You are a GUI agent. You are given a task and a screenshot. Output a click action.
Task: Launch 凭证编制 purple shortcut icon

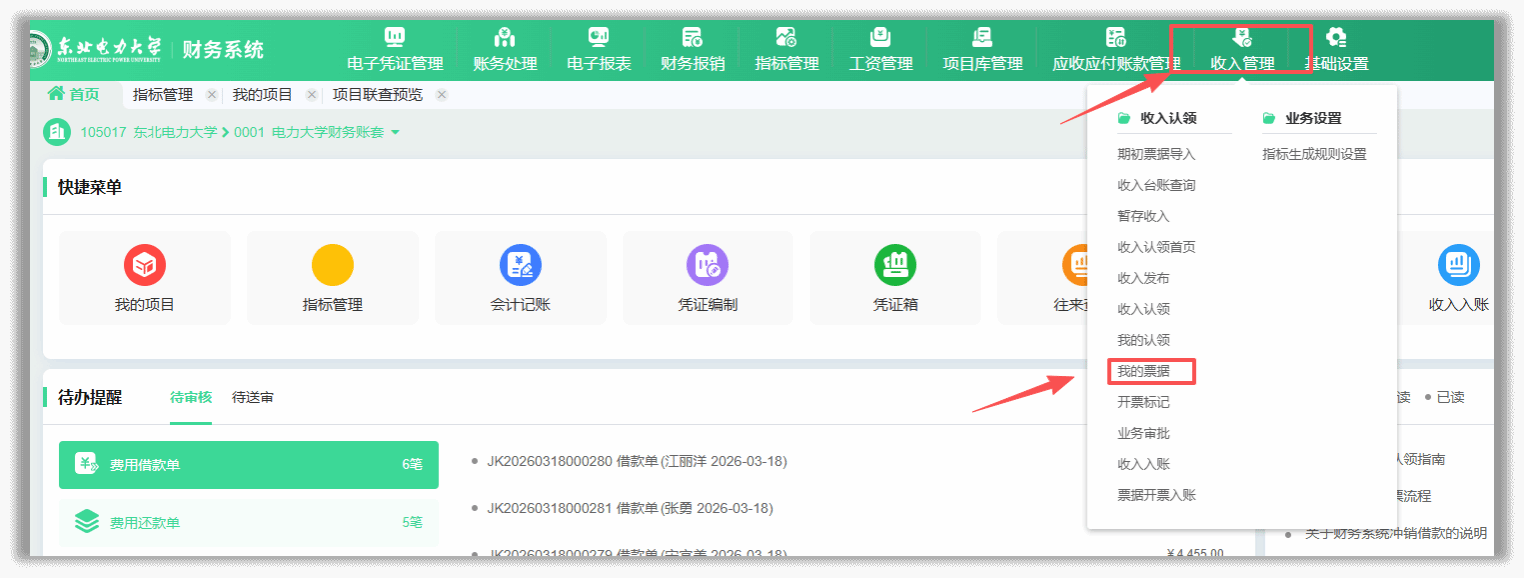click(707, 265)
